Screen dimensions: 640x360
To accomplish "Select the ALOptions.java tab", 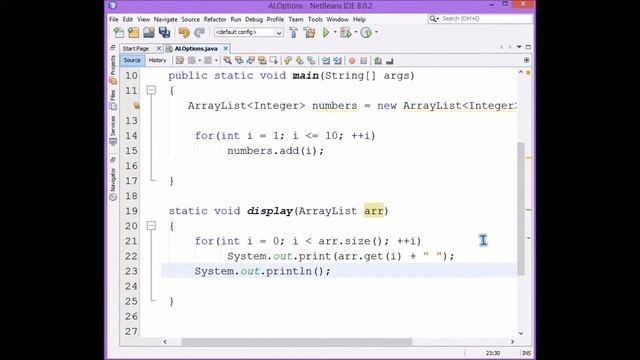I will coord(196,49).
